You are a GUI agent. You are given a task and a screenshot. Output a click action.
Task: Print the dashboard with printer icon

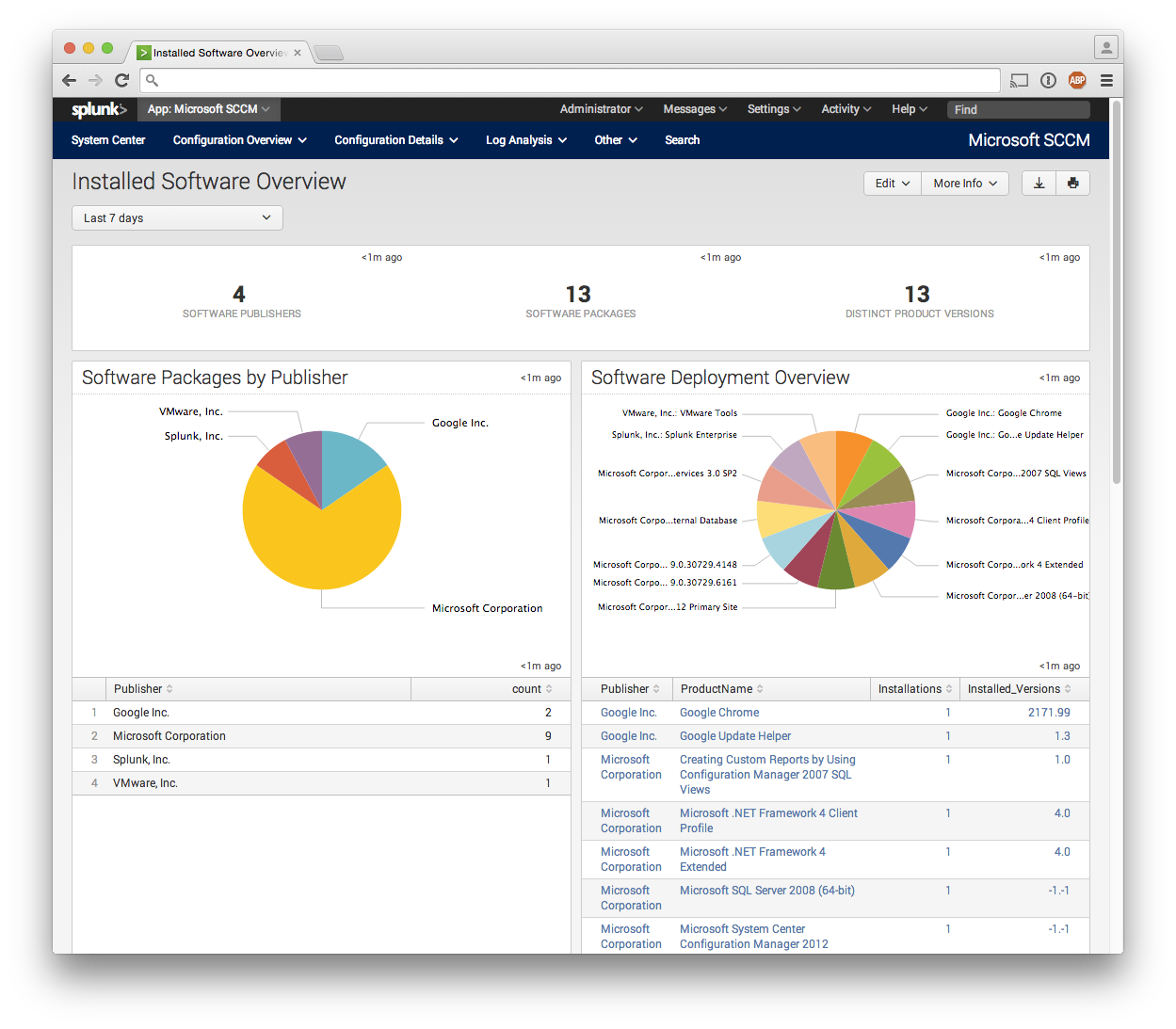1072,183
